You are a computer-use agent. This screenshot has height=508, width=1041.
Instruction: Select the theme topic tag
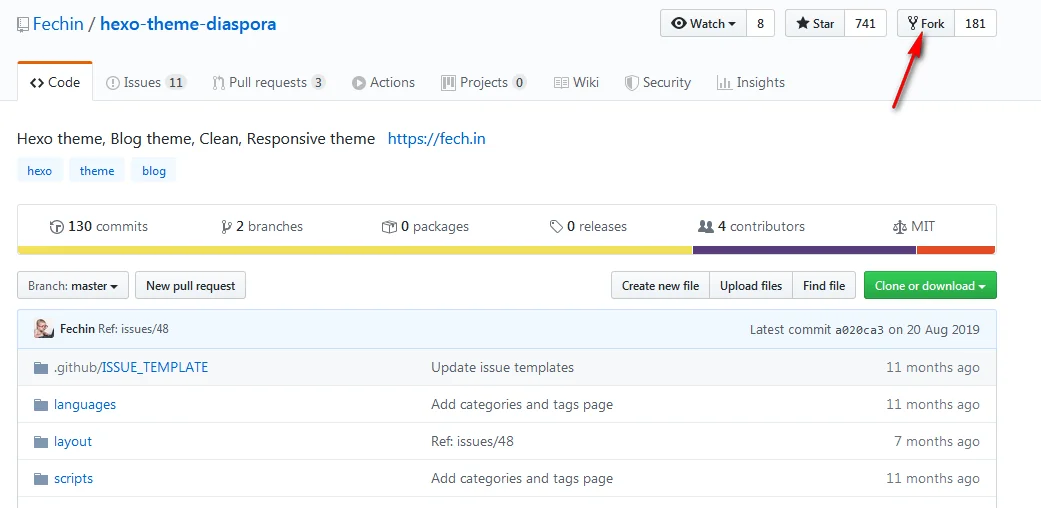[97, 171]
